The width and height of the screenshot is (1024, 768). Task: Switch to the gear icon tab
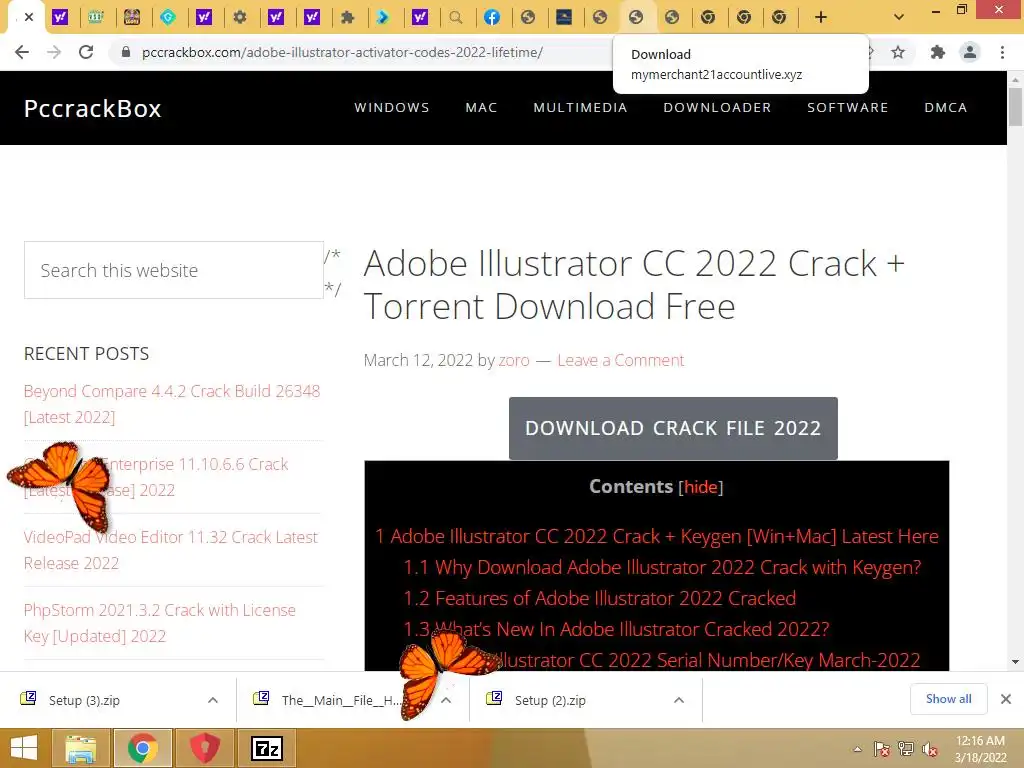240,17
